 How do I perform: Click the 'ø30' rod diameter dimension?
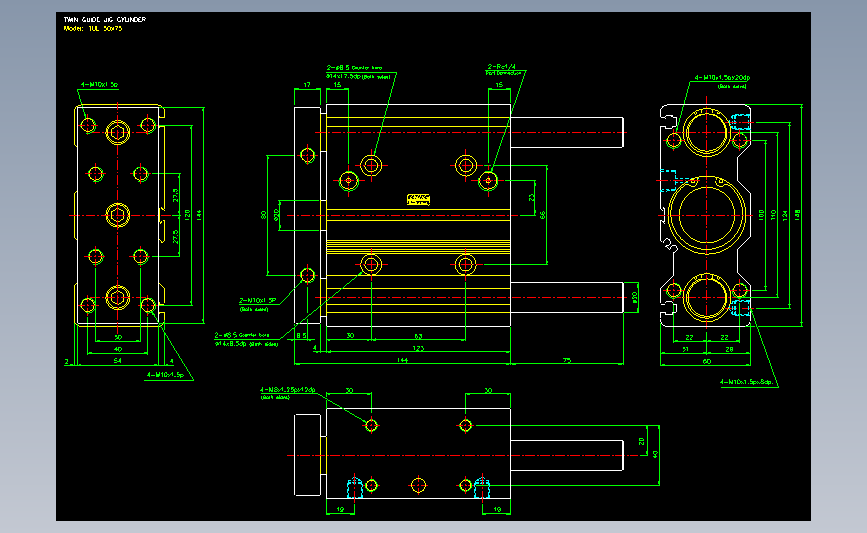(x=634, y=297)
